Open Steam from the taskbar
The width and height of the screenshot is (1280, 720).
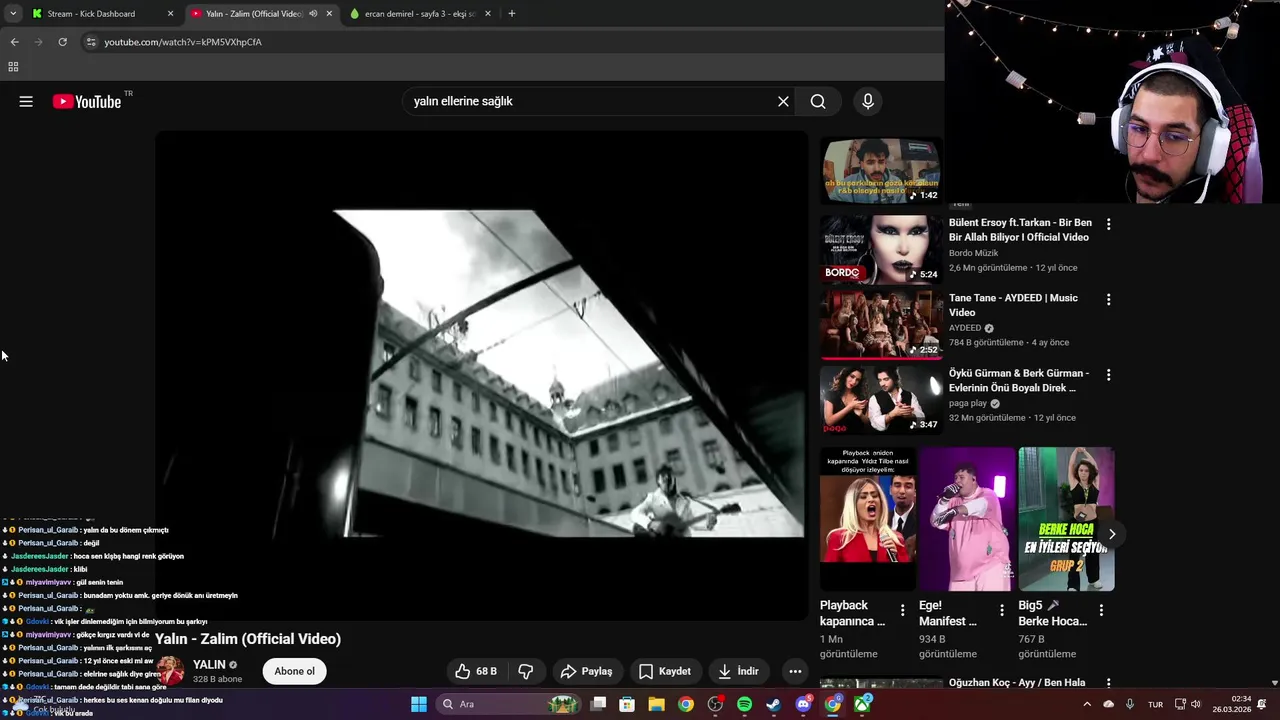(773, 704)
